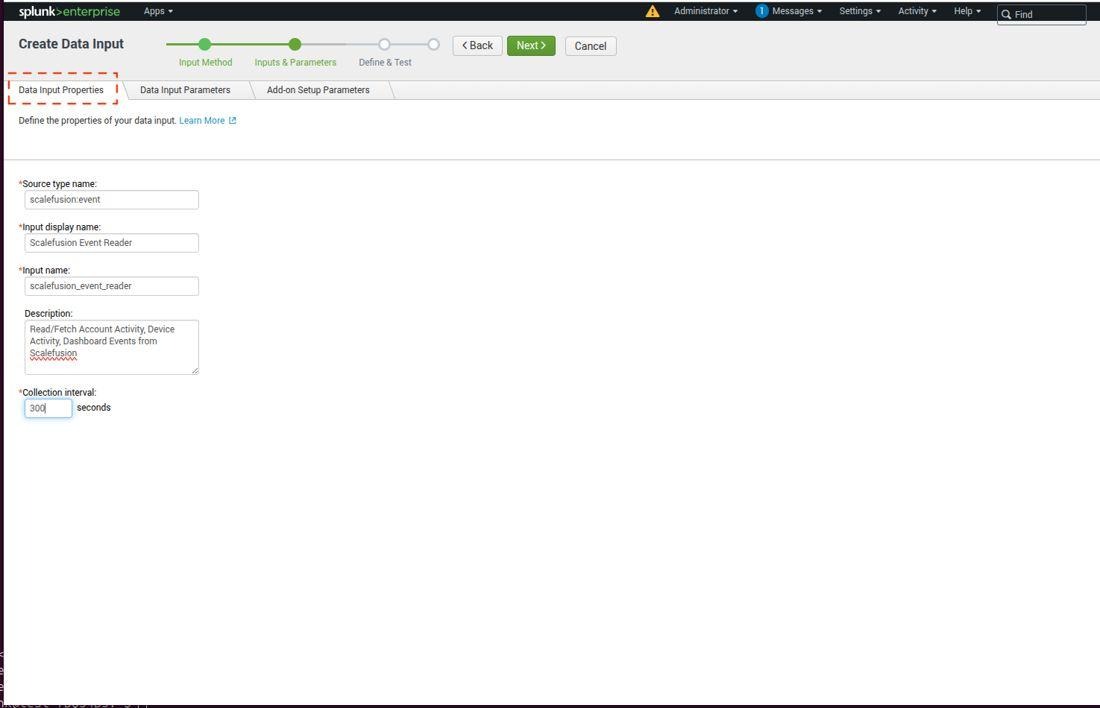Click the Splunk Enterprise logo
Image resolution: width=1100 pixels, height=708 pixels.
pos(69,11)
